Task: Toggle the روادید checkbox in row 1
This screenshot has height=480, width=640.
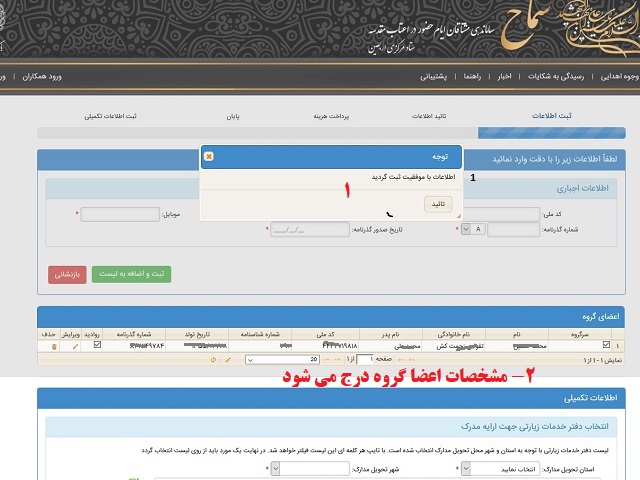Action: [x=97, y=345]
